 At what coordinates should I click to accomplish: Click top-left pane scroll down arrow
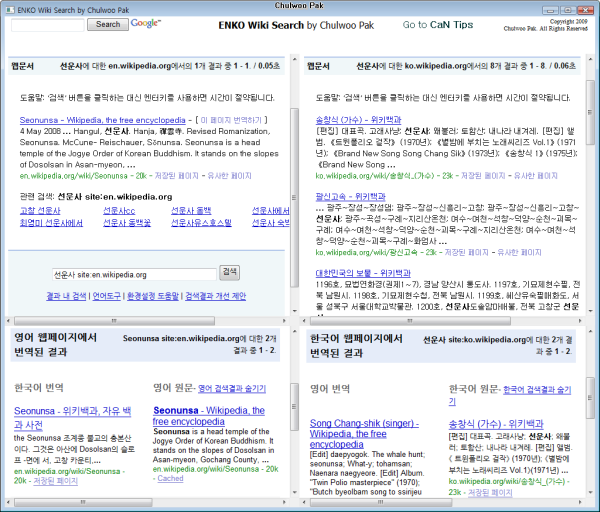tap(294, 311)
